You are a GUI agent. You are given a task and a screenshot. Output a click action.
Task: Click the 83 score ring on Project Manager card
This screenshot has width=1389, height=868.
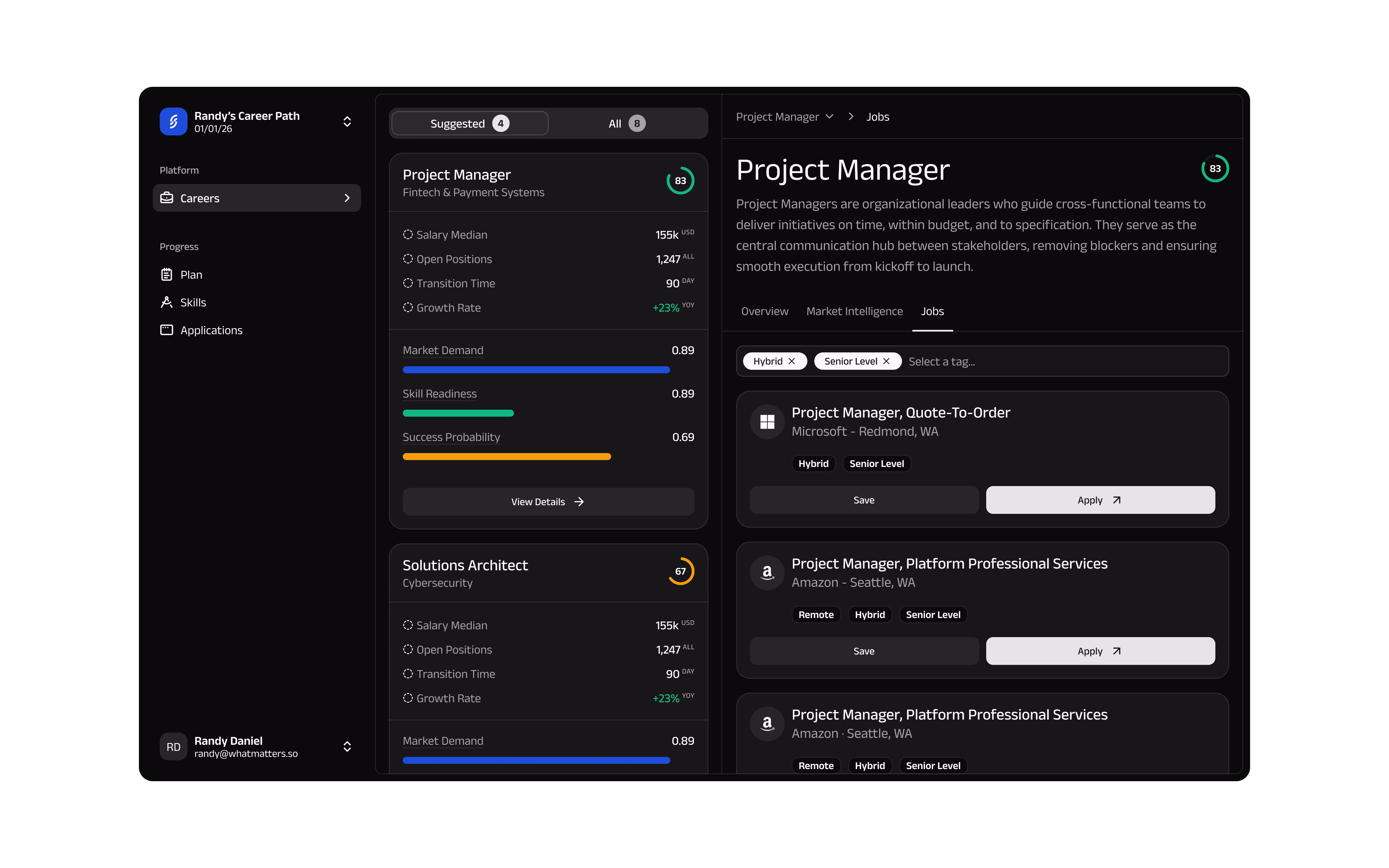(x=680, y=181)
